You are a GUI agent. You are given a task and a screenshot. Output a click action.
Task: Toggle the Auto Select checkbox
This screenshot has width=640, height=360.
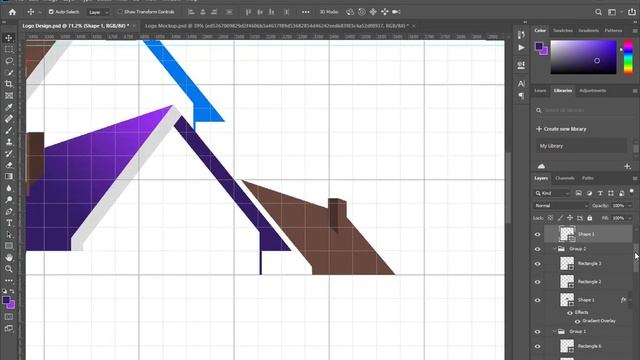coord(51,12)
